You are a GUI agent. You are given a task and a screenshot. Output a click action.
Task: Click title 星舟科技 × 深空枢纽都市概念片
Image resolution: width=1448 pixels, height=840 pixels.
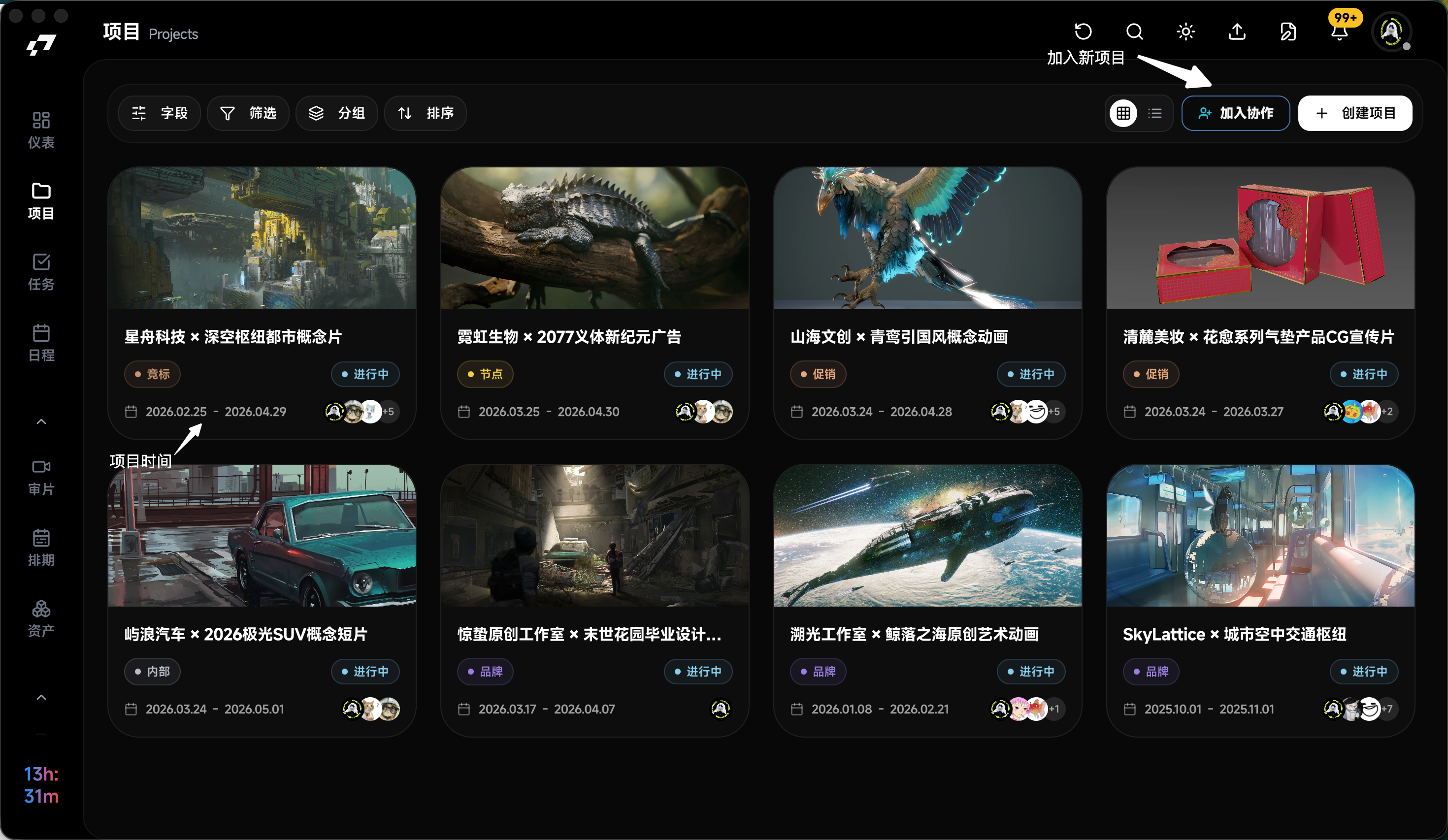(x=233, y=337)
